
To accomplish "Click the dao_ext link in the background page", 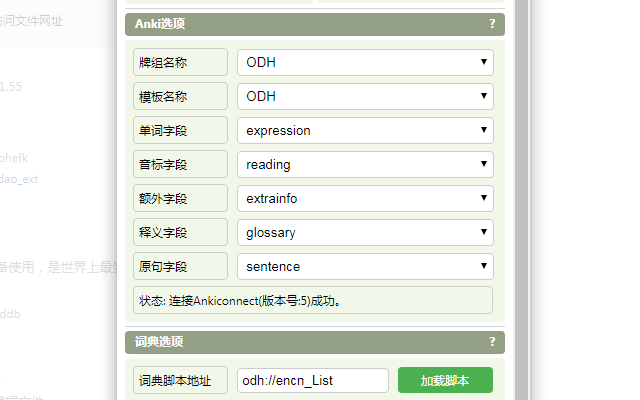I will tap(19, 179).
